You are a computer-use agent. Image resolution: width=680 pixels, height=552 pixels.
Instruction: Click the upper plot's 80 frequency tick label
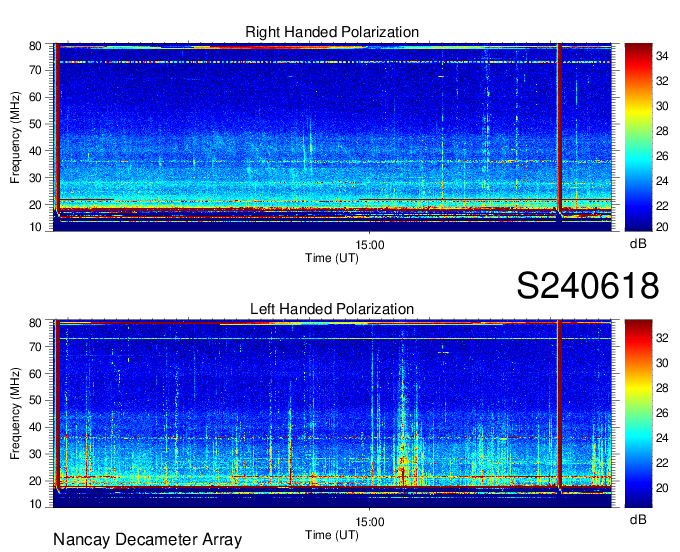click(35, 46)
